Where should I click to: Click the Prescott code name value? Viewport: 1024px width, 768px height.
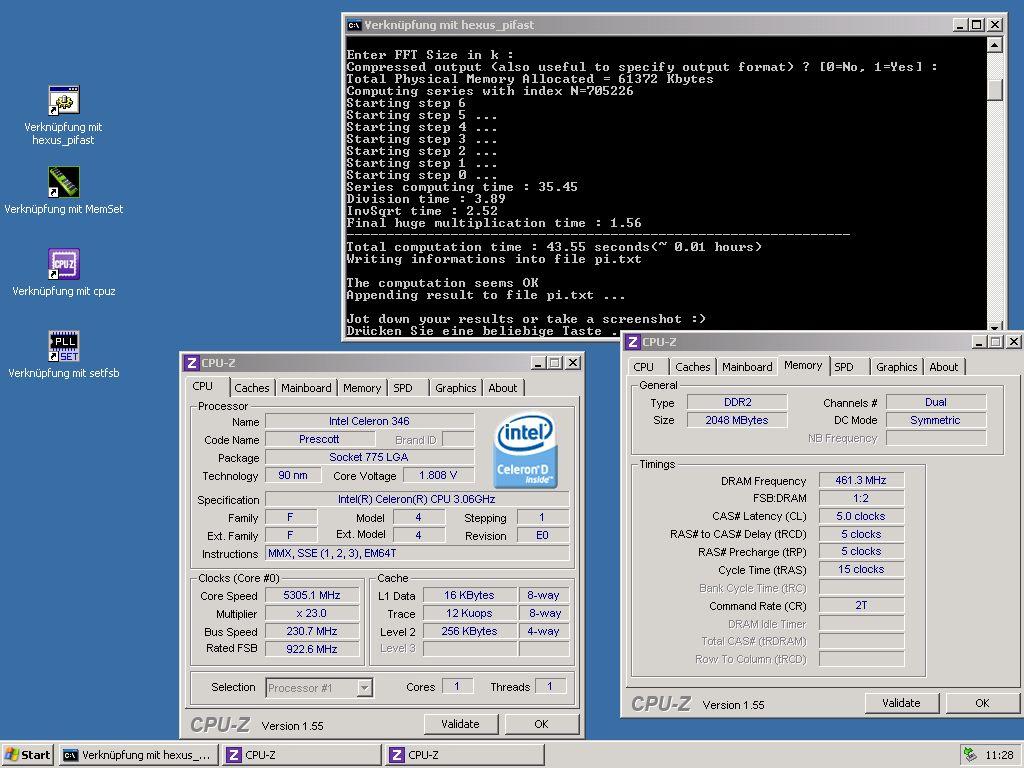[x=319, y=440]
